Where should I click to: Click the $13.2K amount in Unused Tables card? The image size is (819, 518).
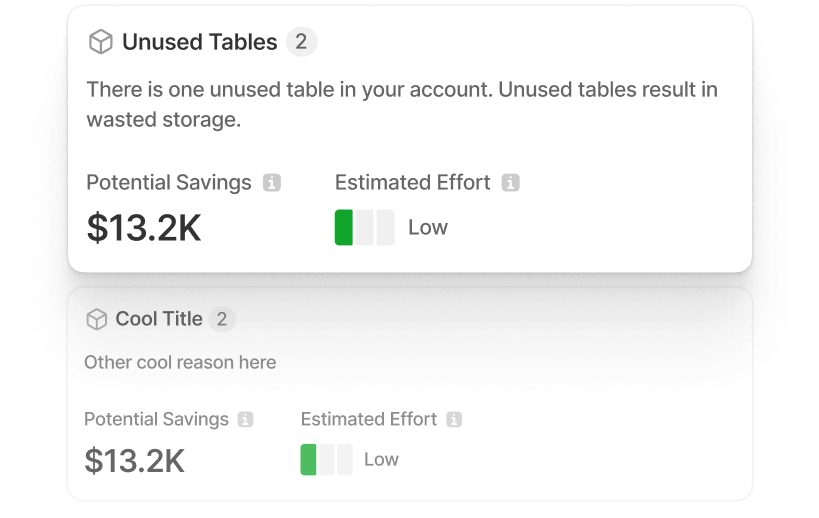pyautogui.click(x=144, y=228)
